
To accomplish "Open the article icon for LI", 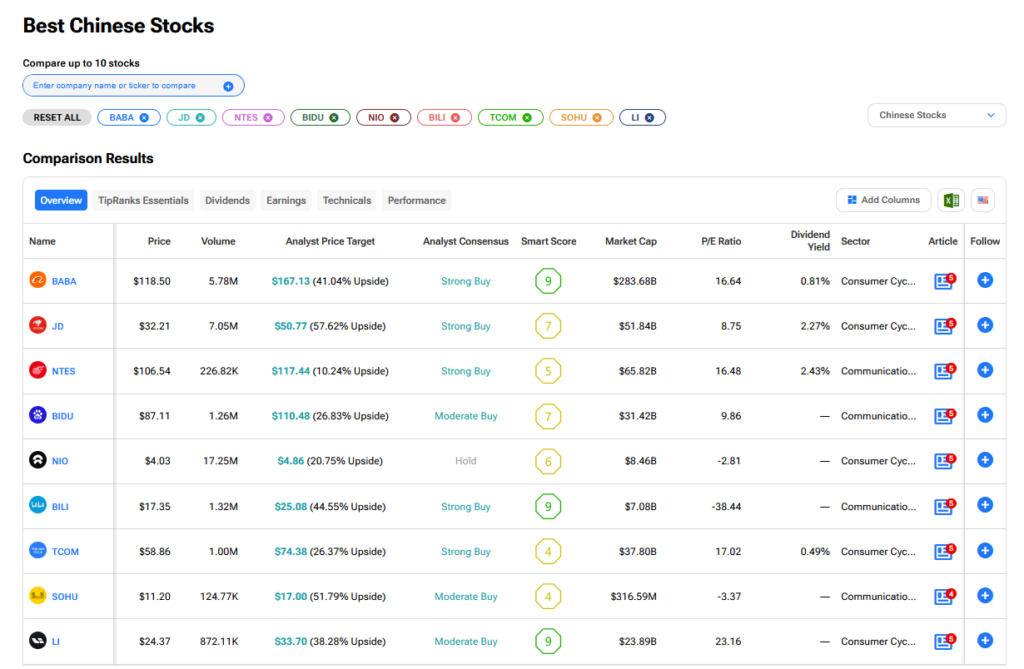I will 944,642.
